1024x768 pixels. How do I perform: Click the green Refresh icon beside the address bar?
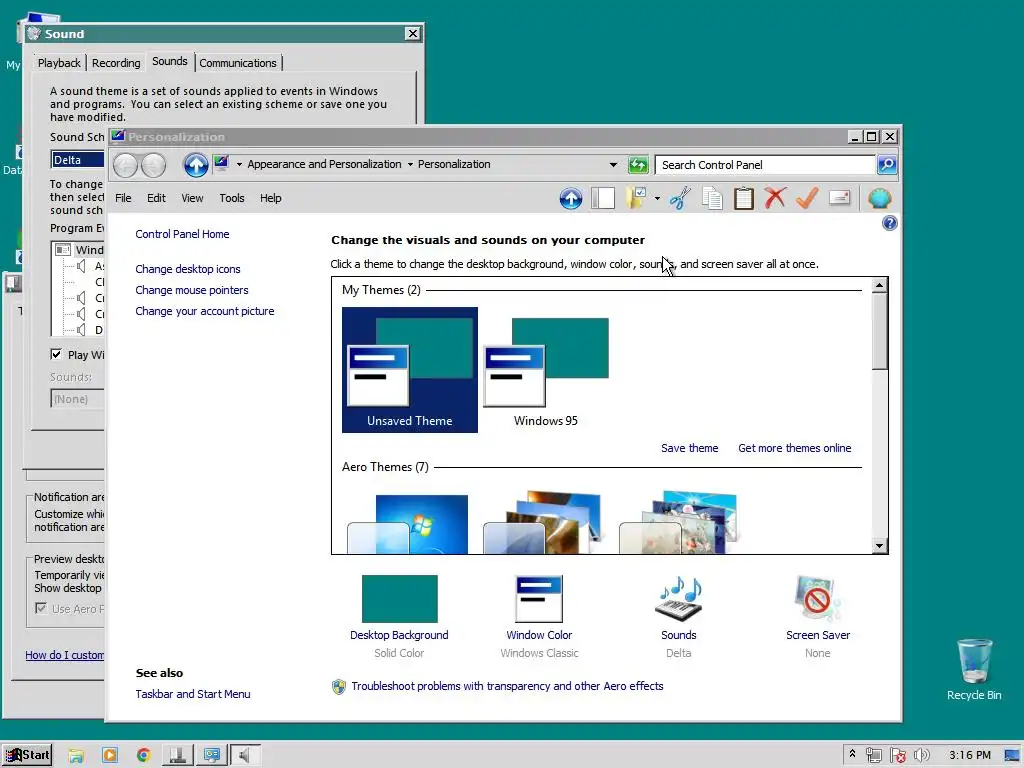click(637, 165)
